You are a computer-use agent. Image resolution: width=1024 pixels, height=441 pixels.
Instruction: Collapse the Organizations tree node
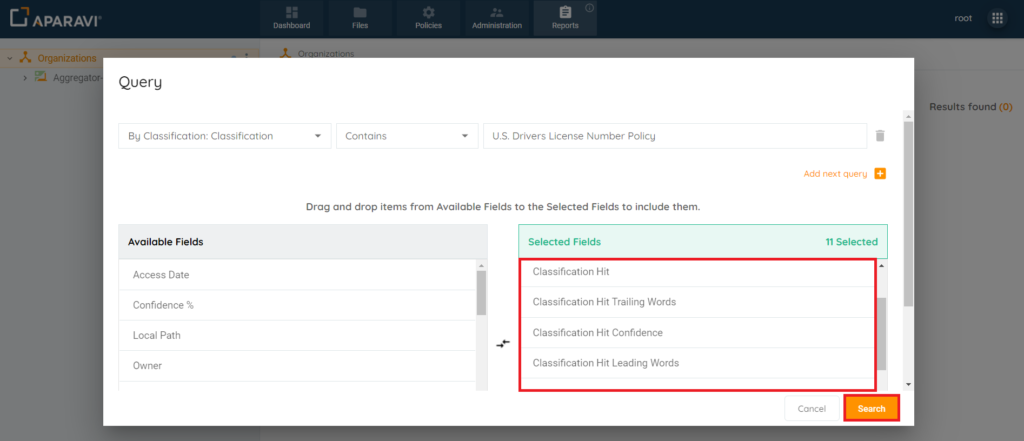tap(10, 58)
